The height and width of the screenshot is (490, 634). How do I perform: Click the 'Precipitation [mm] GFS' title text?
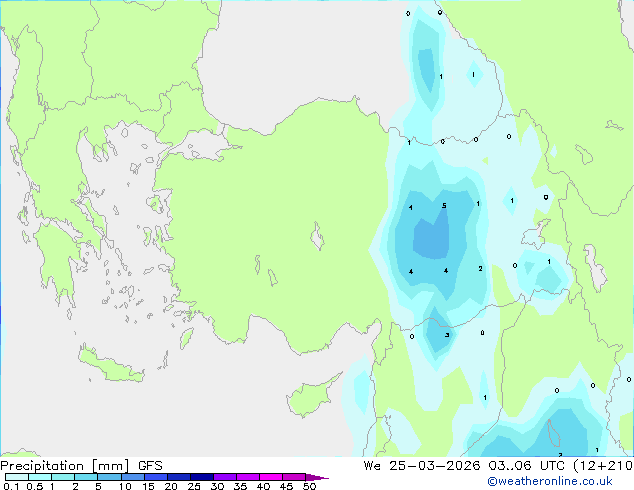coord(81,466)
